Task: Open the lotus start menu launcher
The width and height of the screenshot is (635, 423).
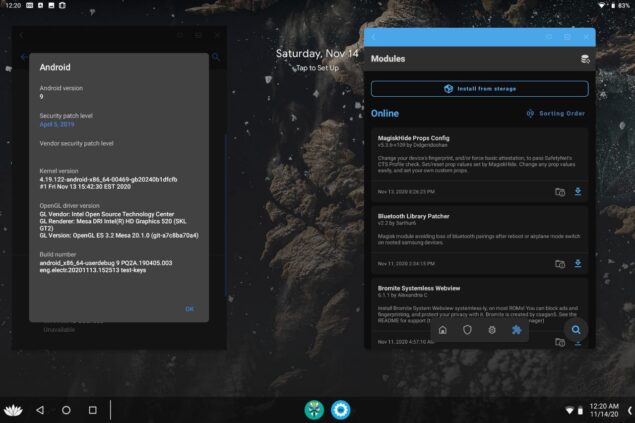Action: pos(14,410)
